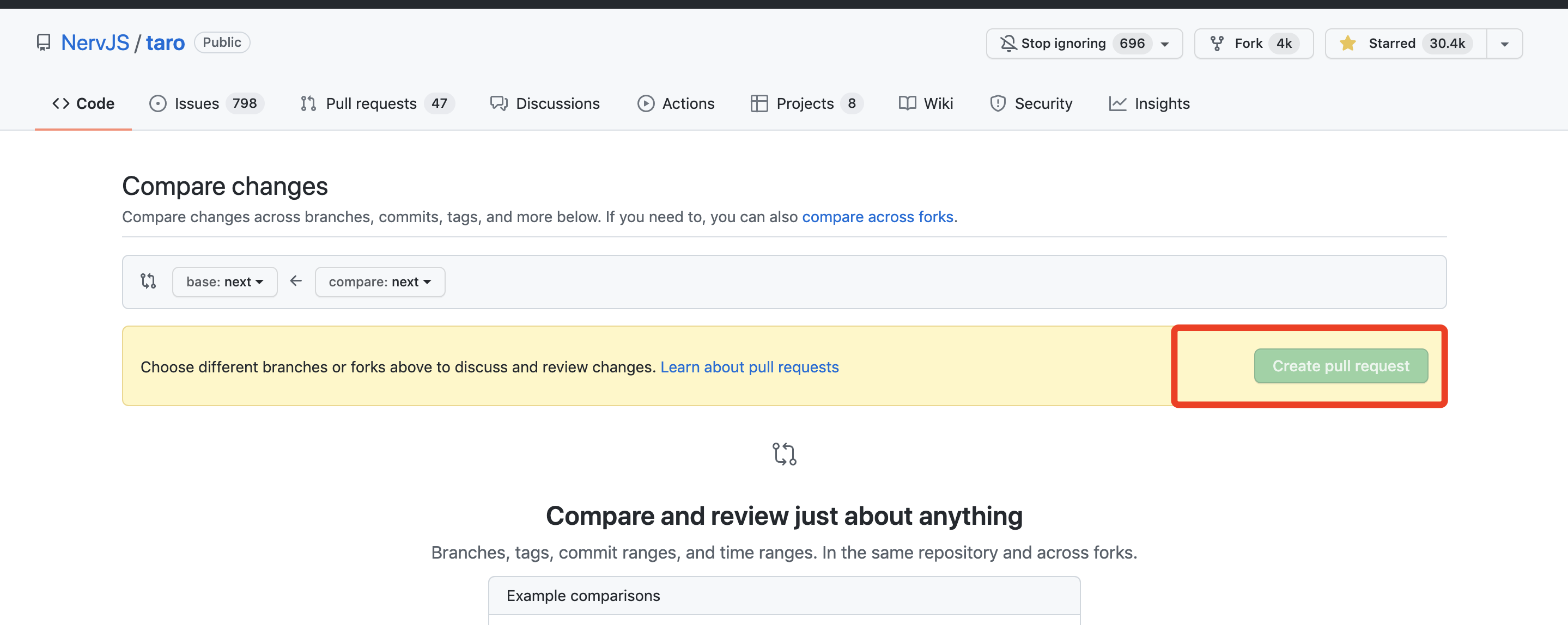
Task: Click the compare arrows icon beside base selector
Action: 148,281
